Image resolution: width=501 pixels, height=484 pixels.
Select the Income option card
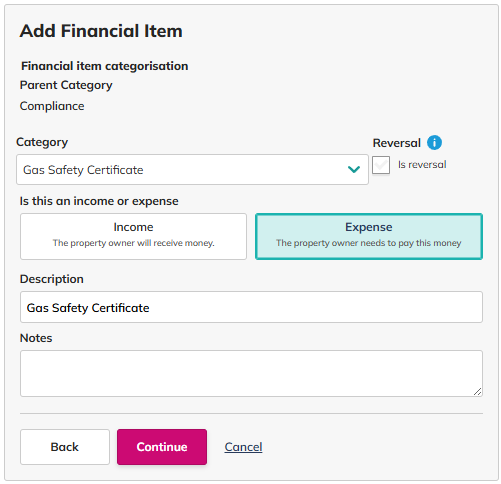(133, 236)
